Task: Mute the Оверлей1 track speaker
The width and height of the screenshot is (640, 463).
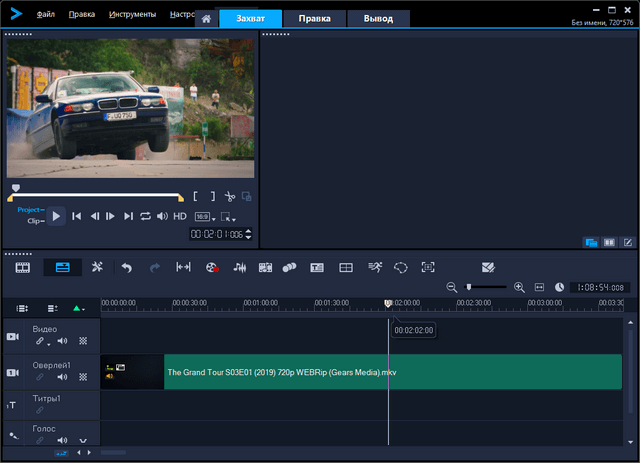Action: click(x=62, y=377)
